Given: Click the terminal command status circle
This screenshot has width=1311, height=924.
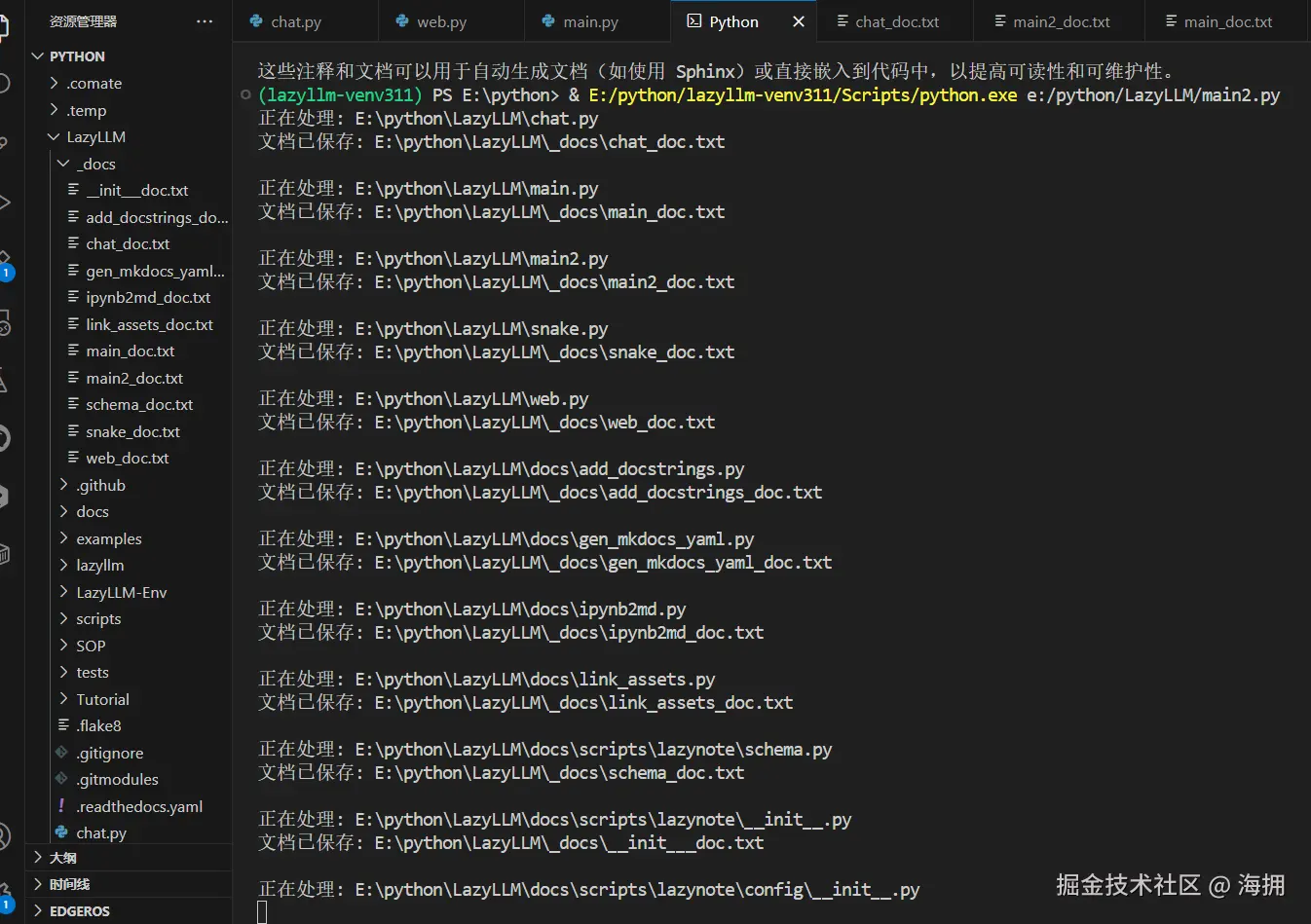Looking at the screenshot, I should click(x=245, y=94).
